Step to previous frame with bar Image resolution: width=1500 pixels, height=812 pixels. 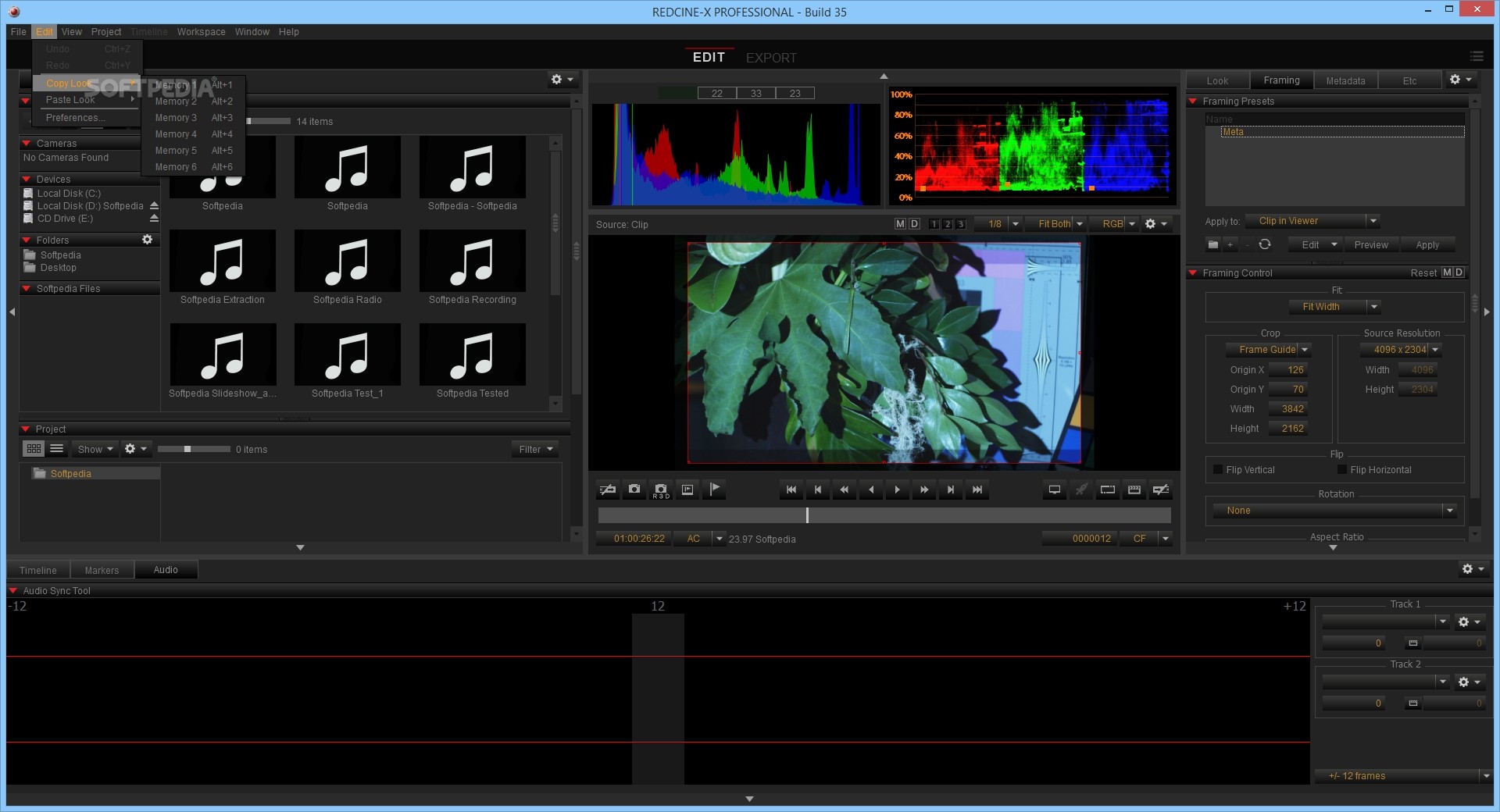pos(818,490)
